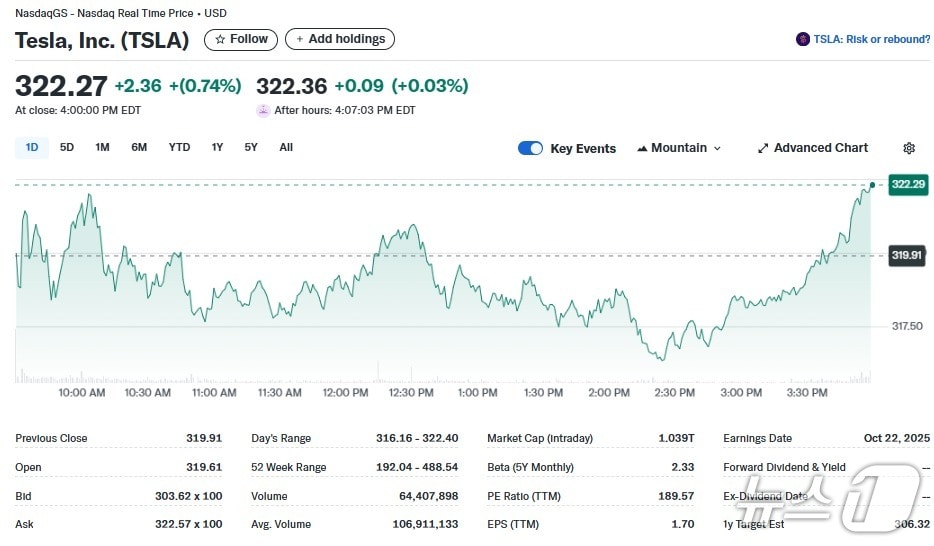Viewport: 934px width, 546px height.
Task: Click the 319.91 previous close chart label
Action: (908, 255)
